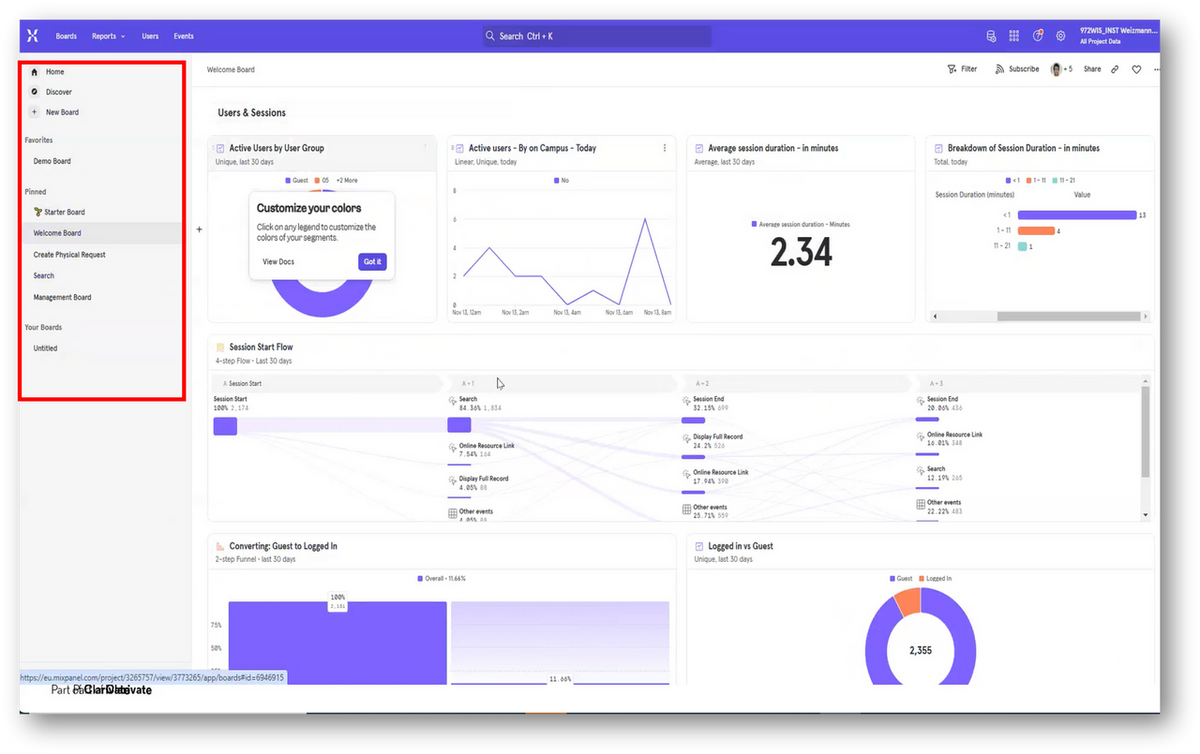Screen dimensions: 1200x754
Task: Open the project switcher 972WIS_INST Weizmann
Action: pos(1118,36)
